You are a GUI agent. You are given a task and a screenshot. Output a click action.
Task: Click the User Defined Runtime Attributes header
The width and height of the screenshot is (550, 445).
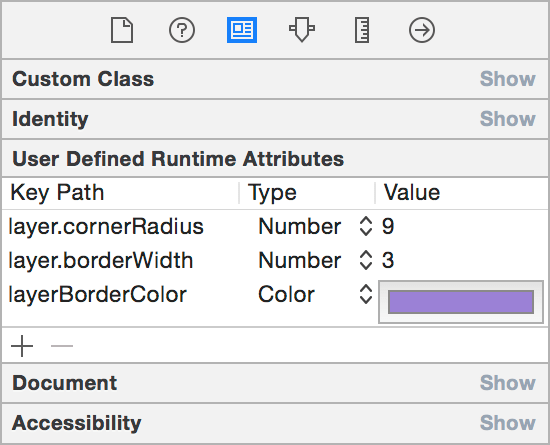coord(178,159)
